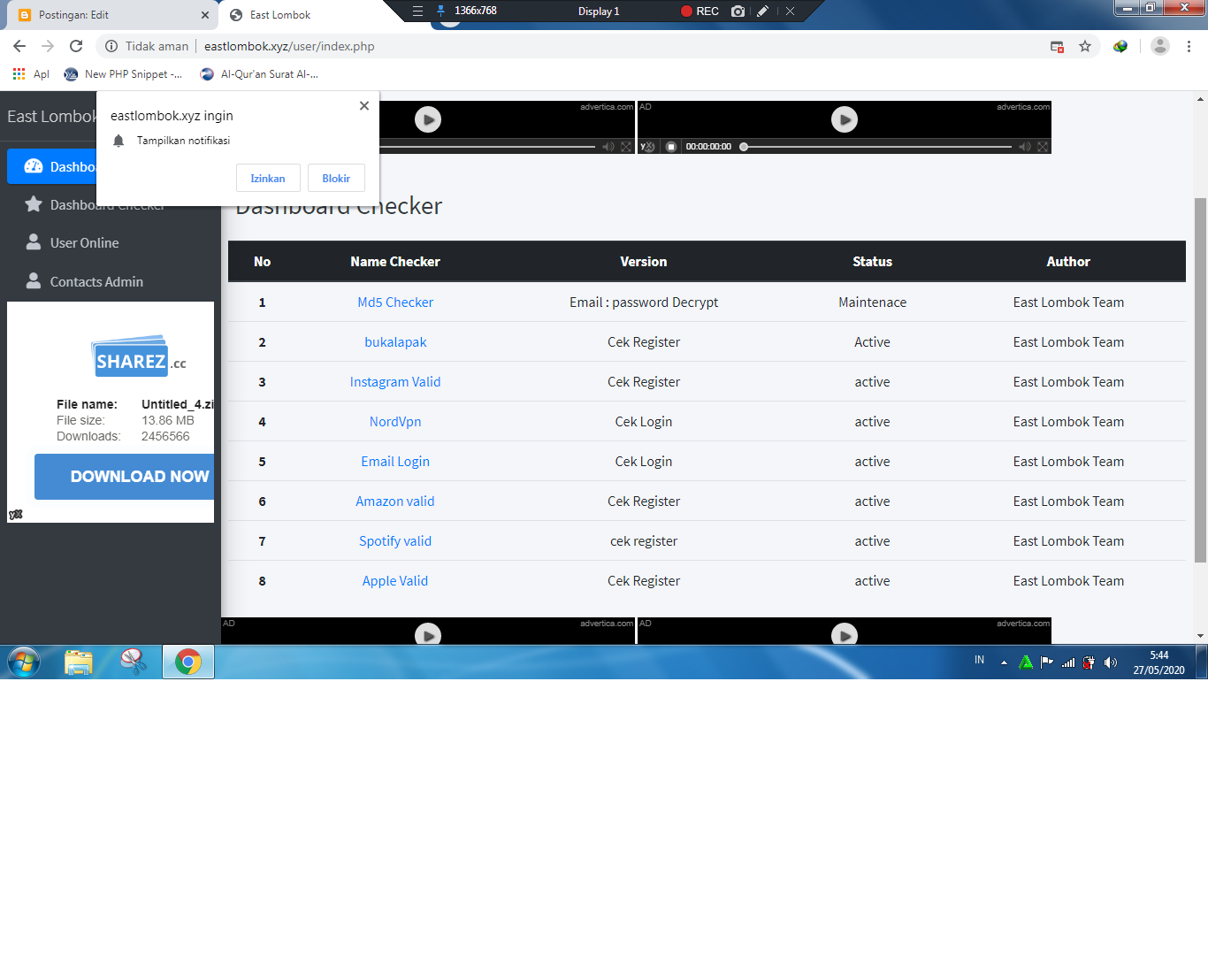The image size is (1208, 980).
Task: Open the Action Center flag icon
Action: (1047, 662)
